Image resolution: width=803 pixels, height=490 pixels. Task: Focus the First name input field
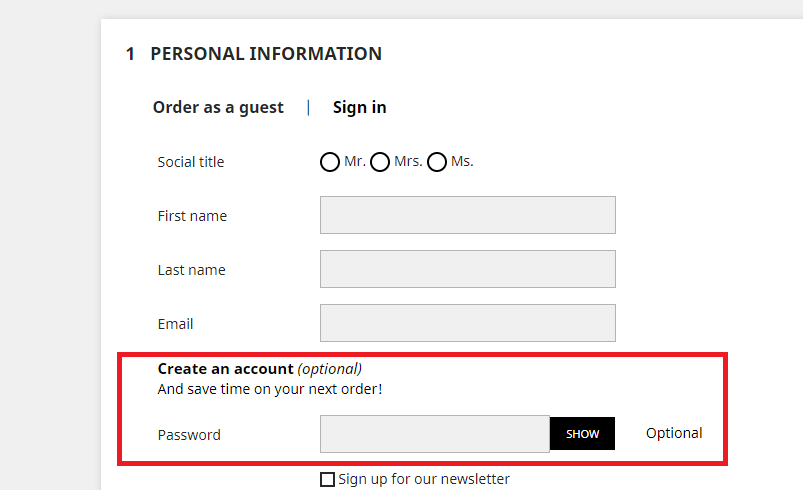[467, 215]
